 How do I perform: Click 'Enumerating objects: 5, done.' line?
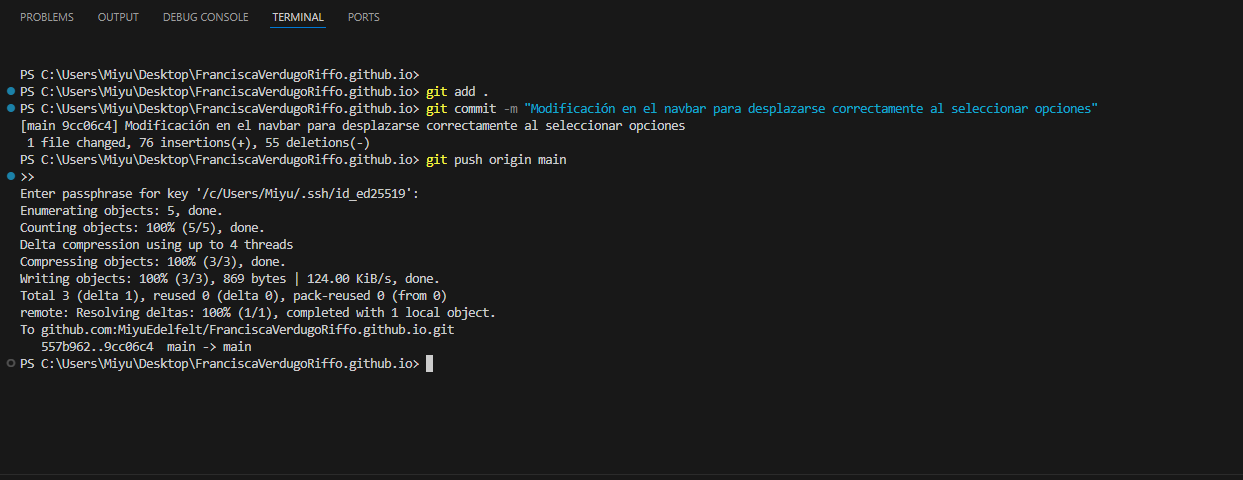click(121, 211)
